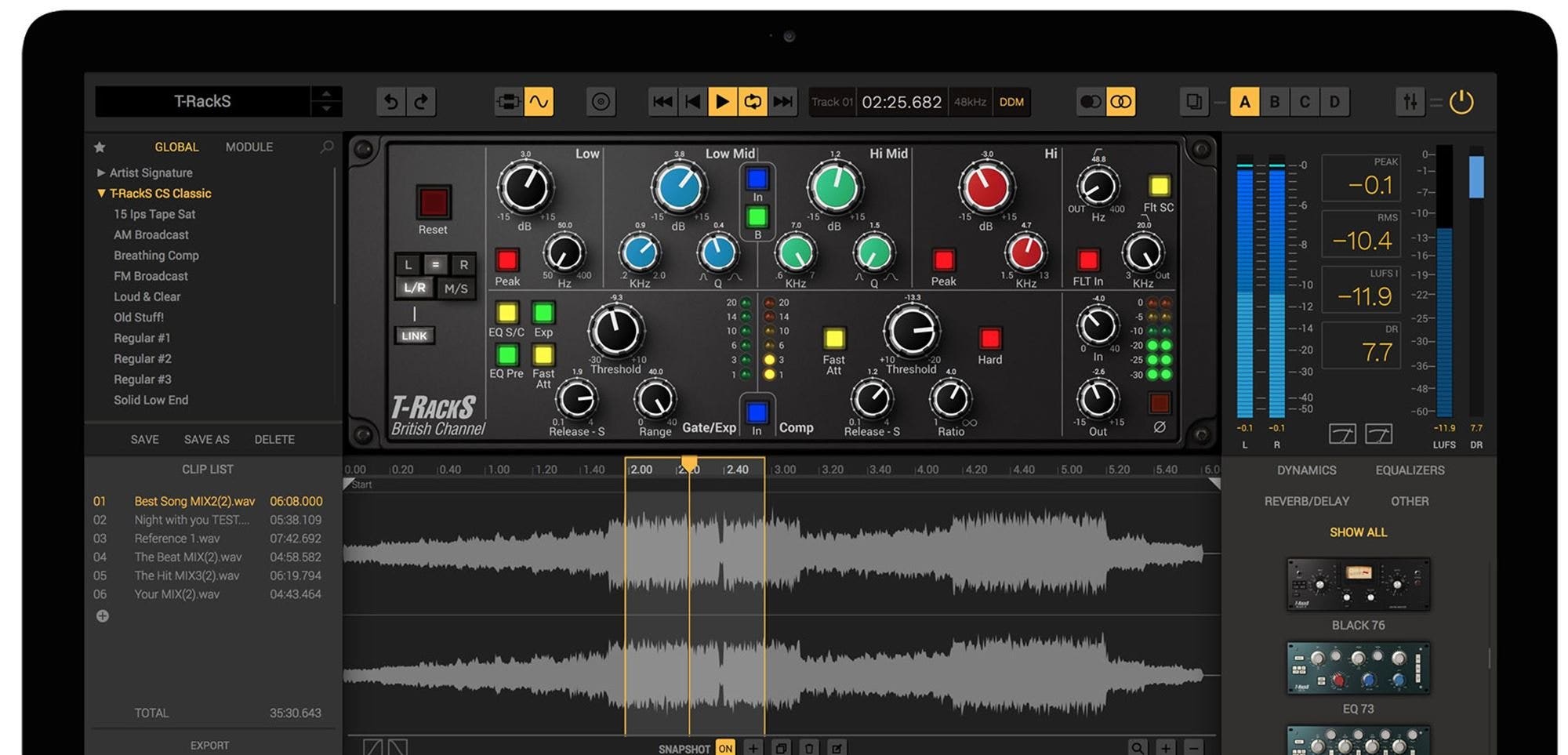Toggle the DDM button

(1011, 102)
